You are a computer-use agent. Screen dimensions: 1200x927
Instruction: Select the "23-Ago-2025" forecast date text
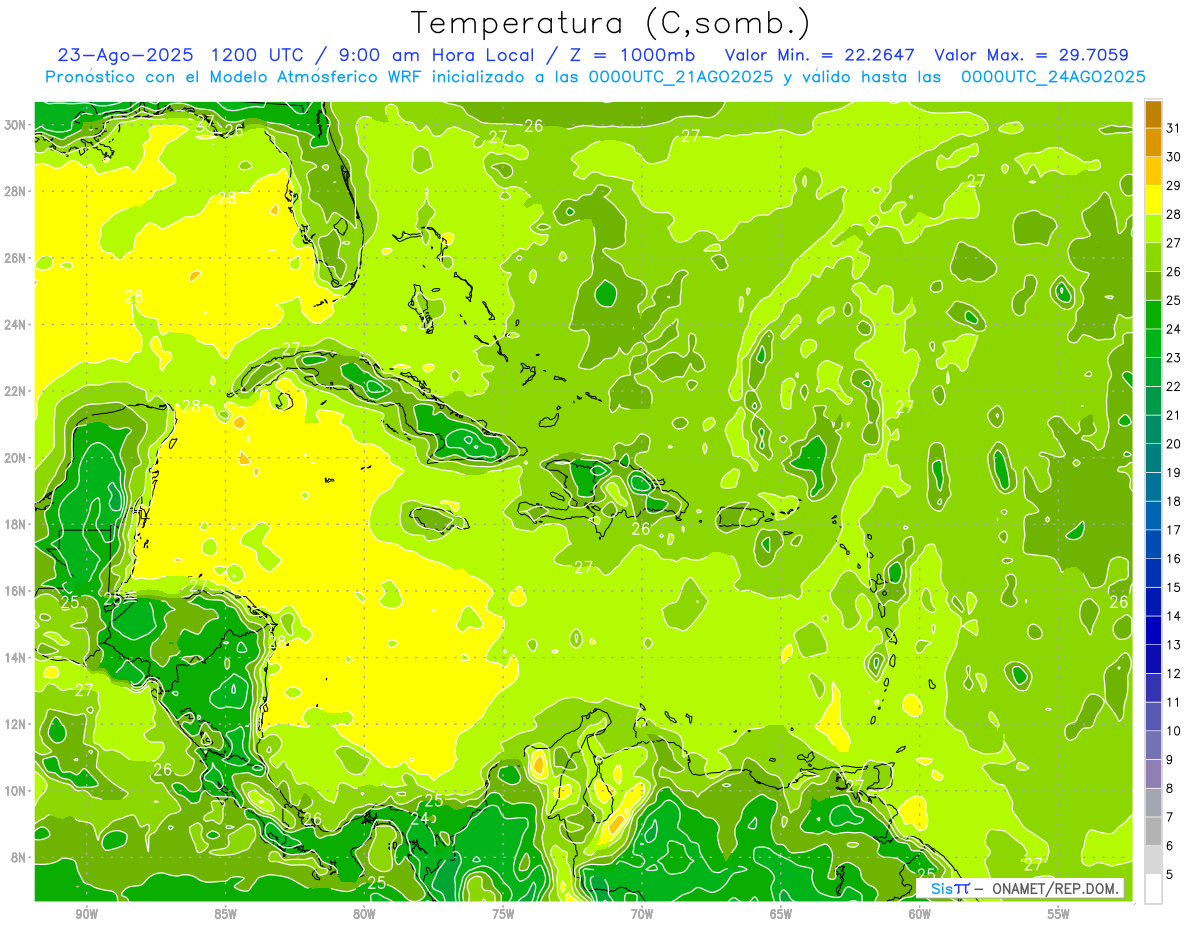click(125, 55)
